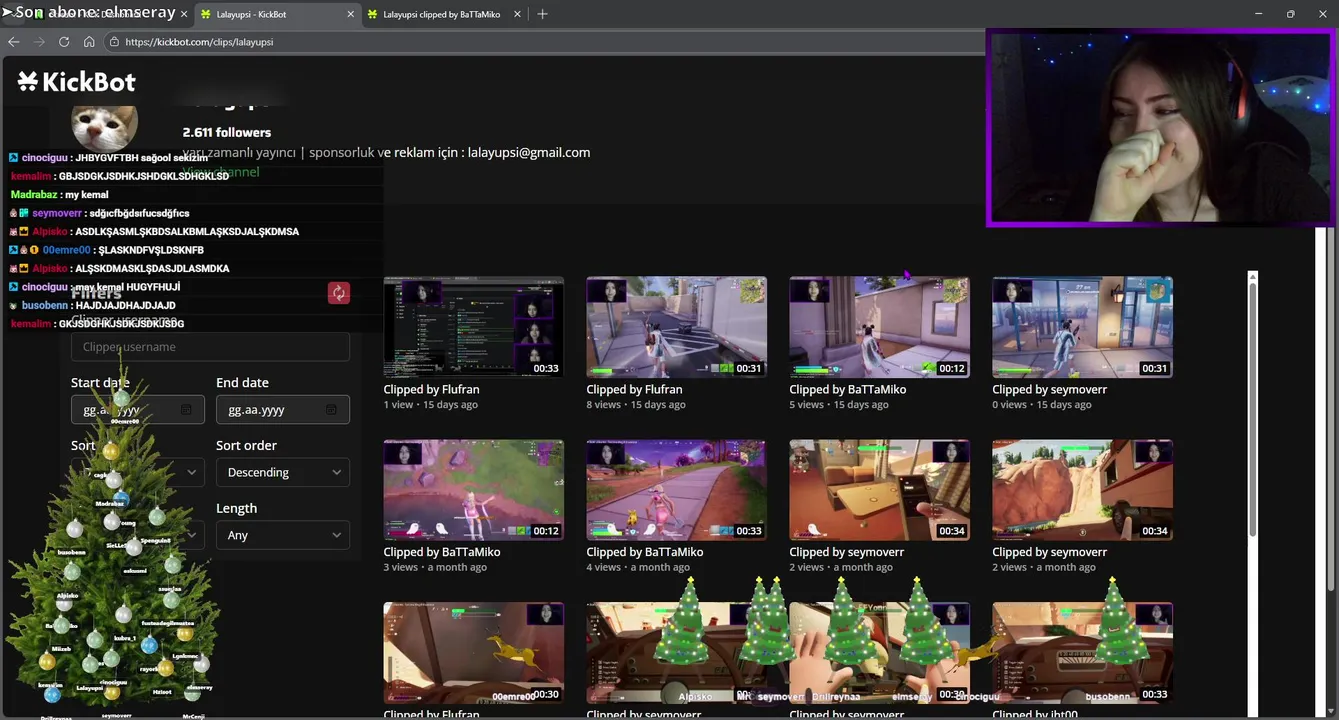Click 'Clipped by BaTTaMiko' title above 4 views
The width and height of the screenshot is (1339, 720).
[x=645, y=552]
